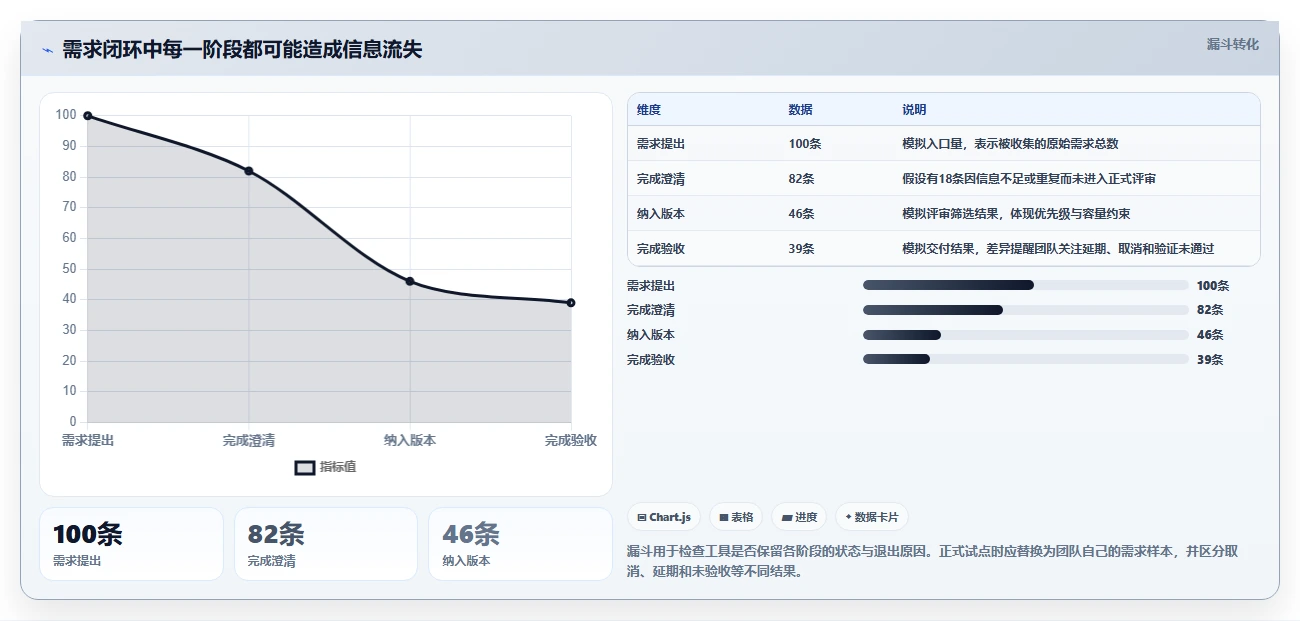This screenshot has width=1300, height=621.
Task: Click the 82条 value beside progress bar
Action: pos(1210,310)
